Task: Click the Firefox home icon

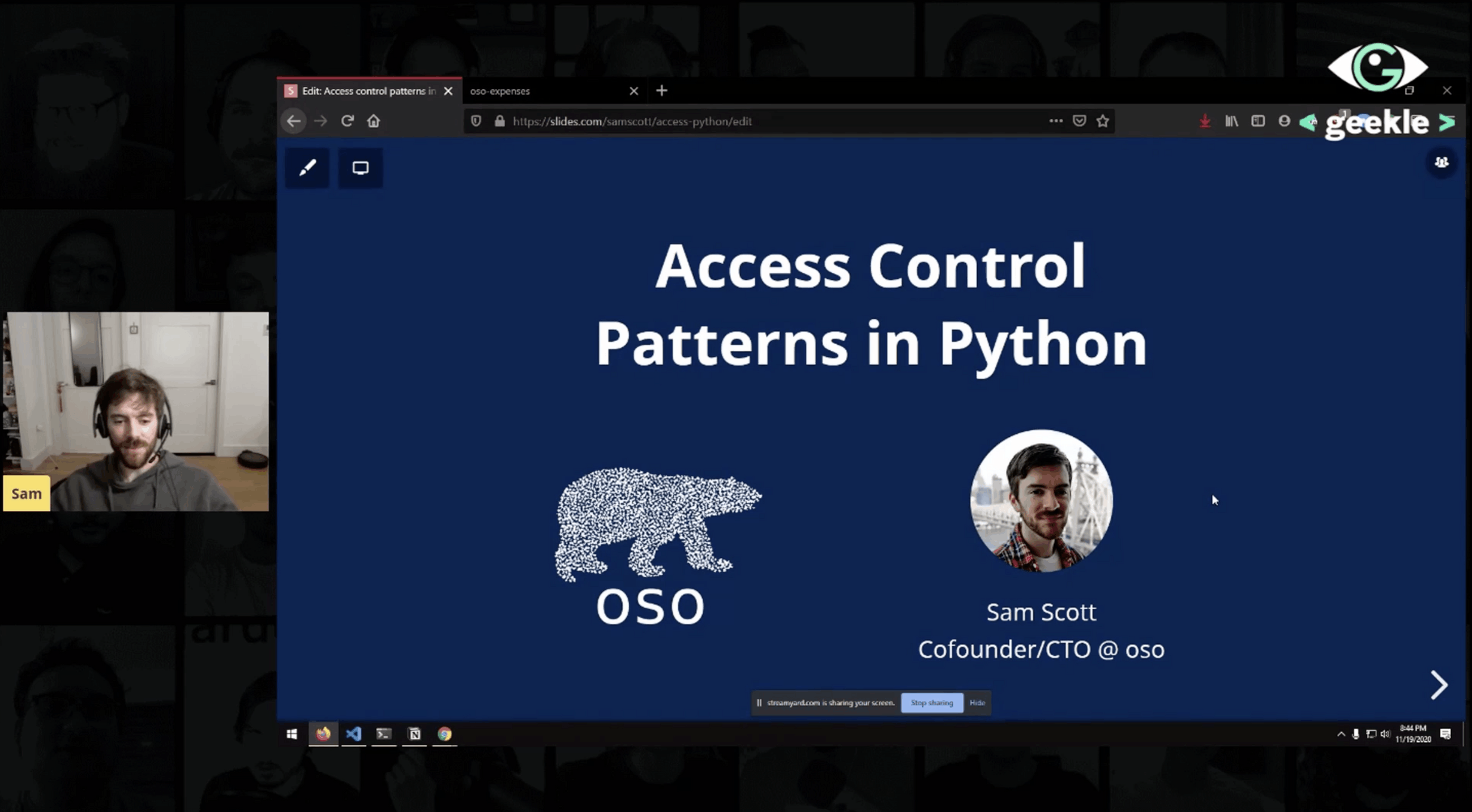Action: (374, 121)
